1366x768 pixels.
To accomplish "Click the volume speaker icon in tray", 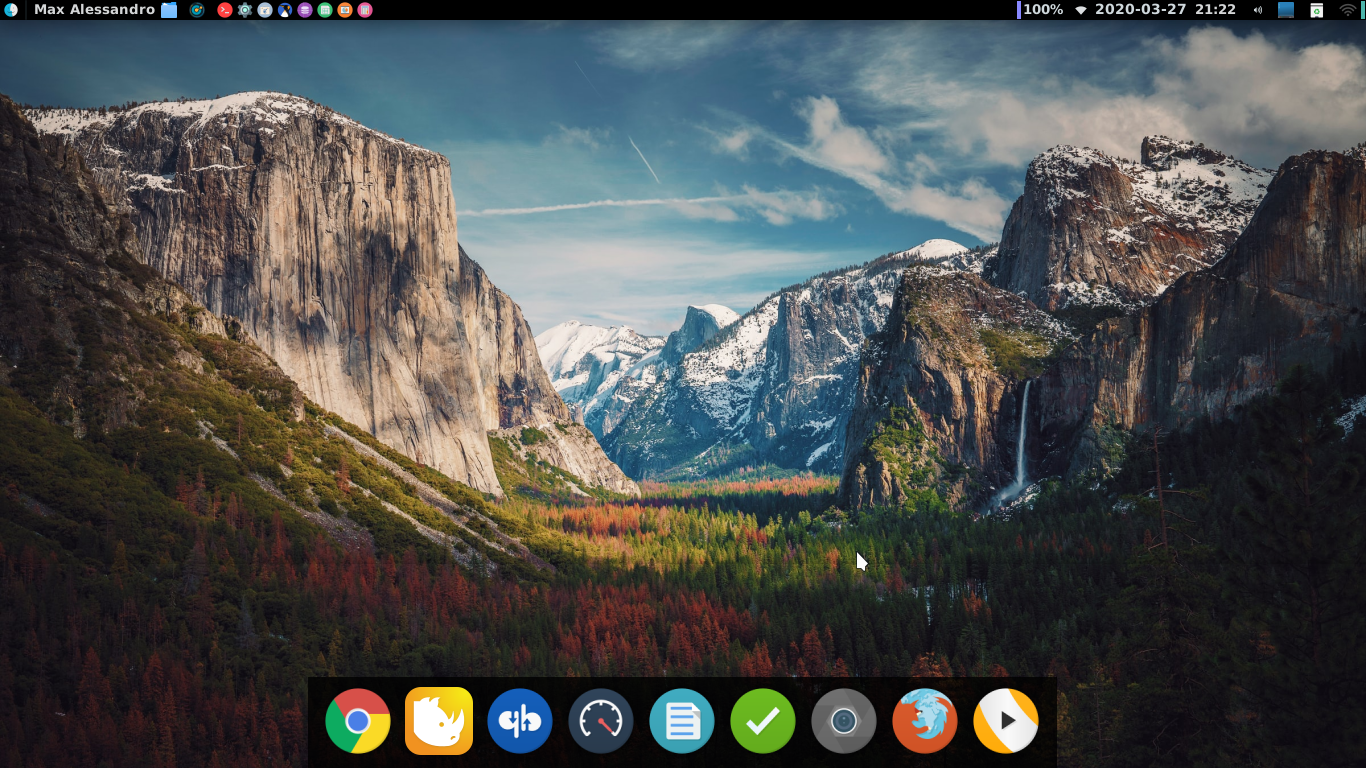I will click(1257, 10).
